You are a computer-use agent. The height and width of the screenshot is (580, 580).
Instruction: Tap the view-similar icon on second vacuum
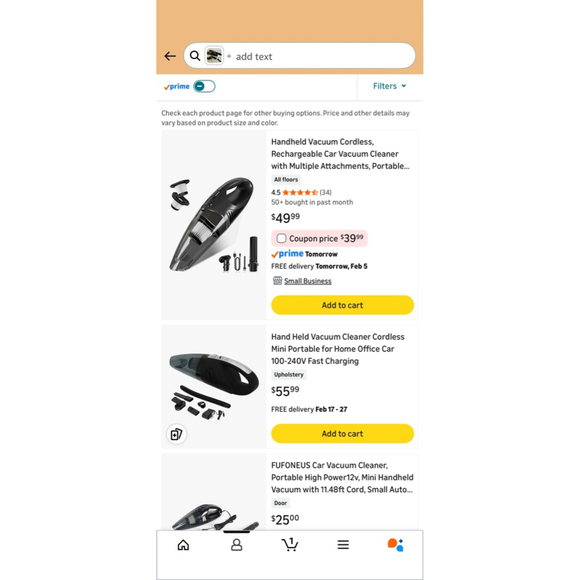176,434
